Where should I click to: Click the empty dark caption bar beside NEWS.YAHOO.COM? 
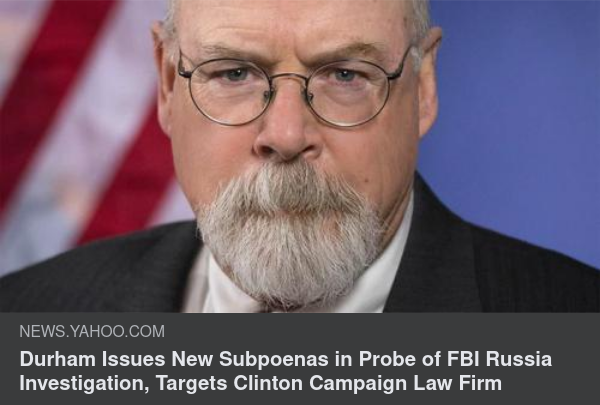(383, 331)
